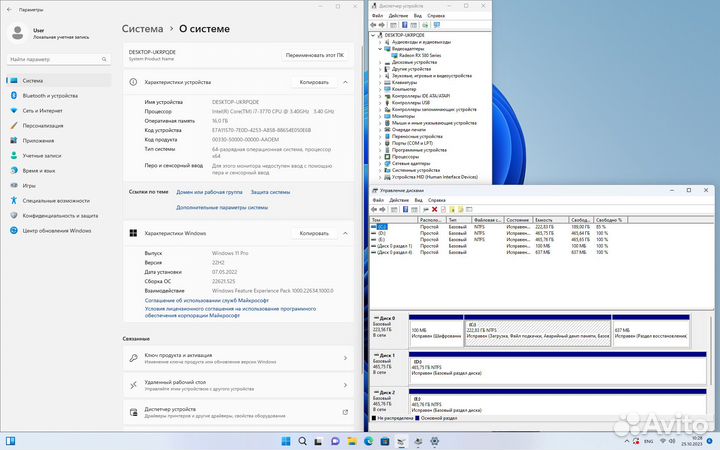The height and width of the screenshot is (450, 720).
Task: Click help icon in Disk Management toolbar
Action: coord(405,209)
